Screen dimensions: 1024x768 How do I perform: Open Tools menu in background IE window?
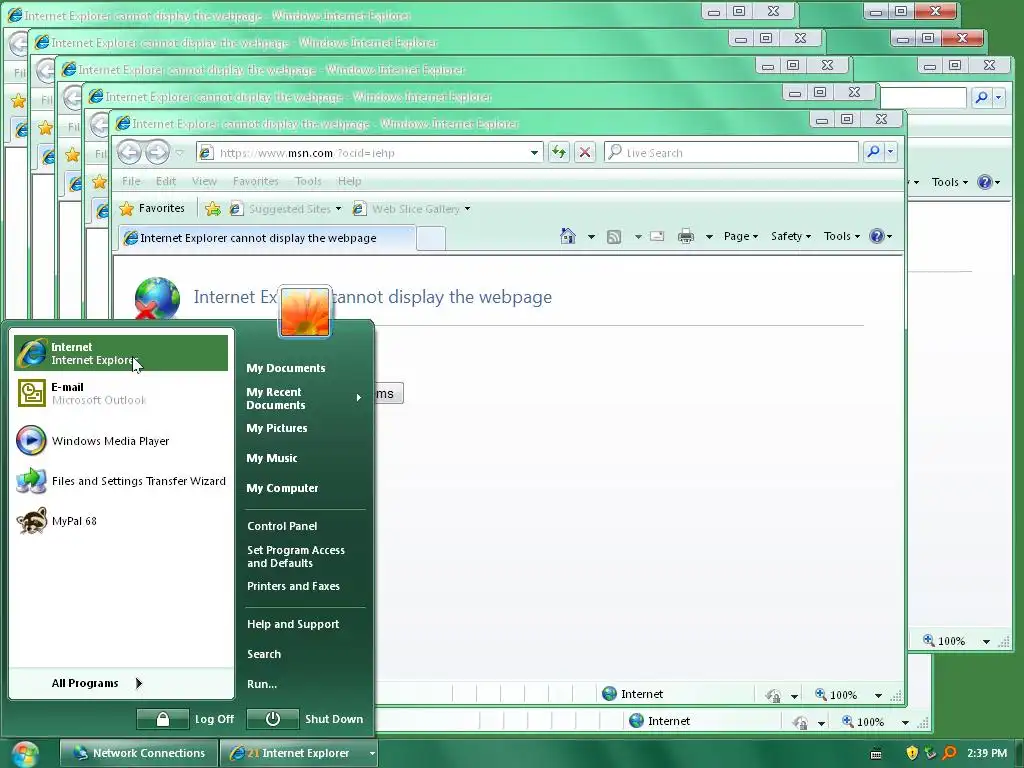pyautogui.click(x=950, y=182)
